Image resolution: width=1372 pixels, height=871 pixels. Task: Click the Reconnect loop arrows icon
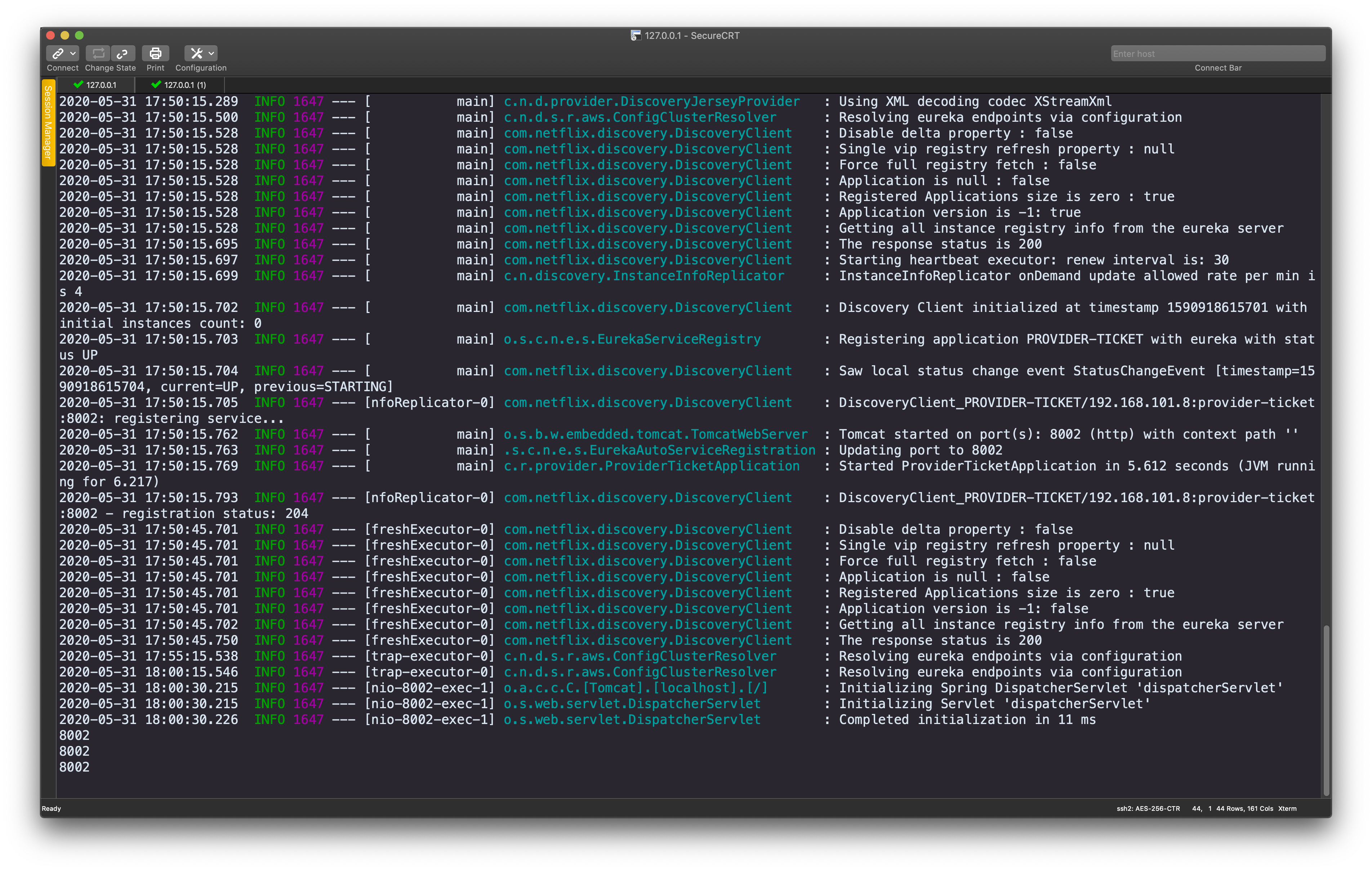click(98, 54)
